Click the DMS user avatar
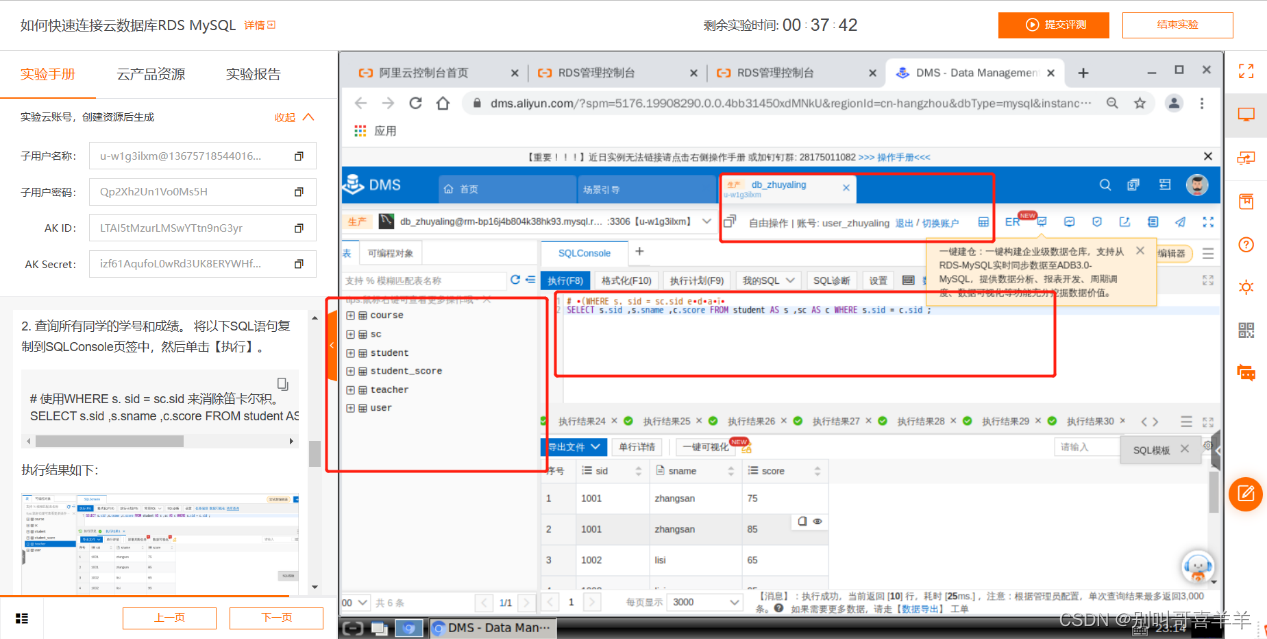 1196,185
